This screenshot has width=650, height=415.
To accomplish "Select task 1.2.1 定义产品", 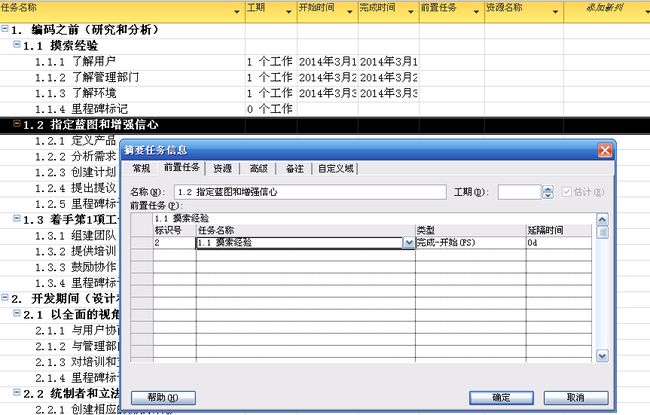I will click(x=75, y=141).
